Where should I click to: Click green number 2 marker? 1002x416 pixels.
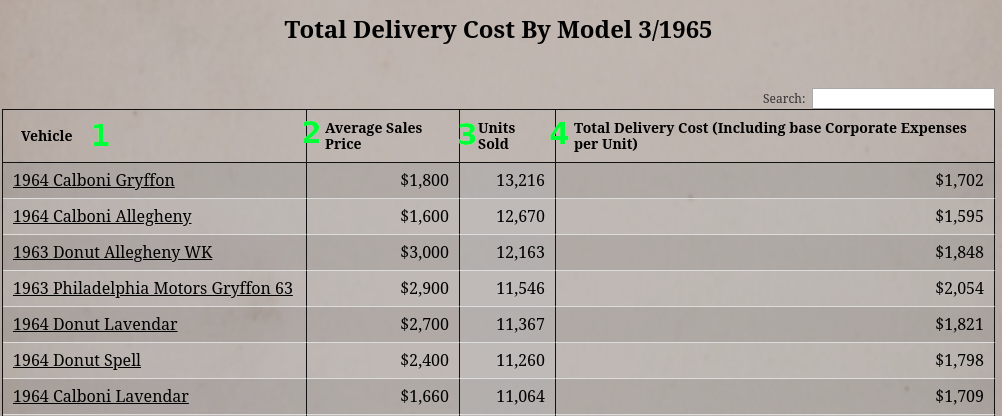312,133
